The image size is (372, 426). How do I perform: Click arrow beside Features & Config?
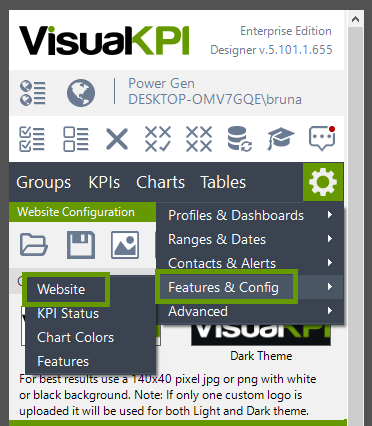click(x=330, y=287)
